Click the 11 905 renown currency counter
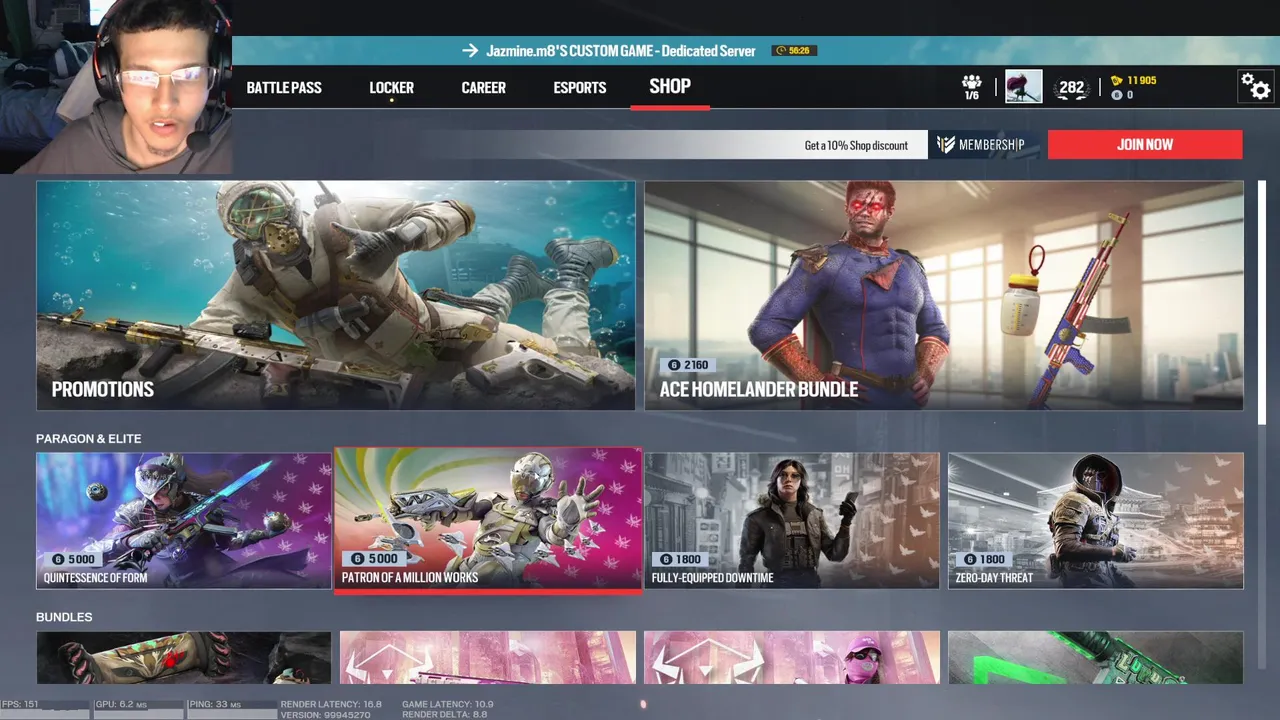 coord(1133,80)
